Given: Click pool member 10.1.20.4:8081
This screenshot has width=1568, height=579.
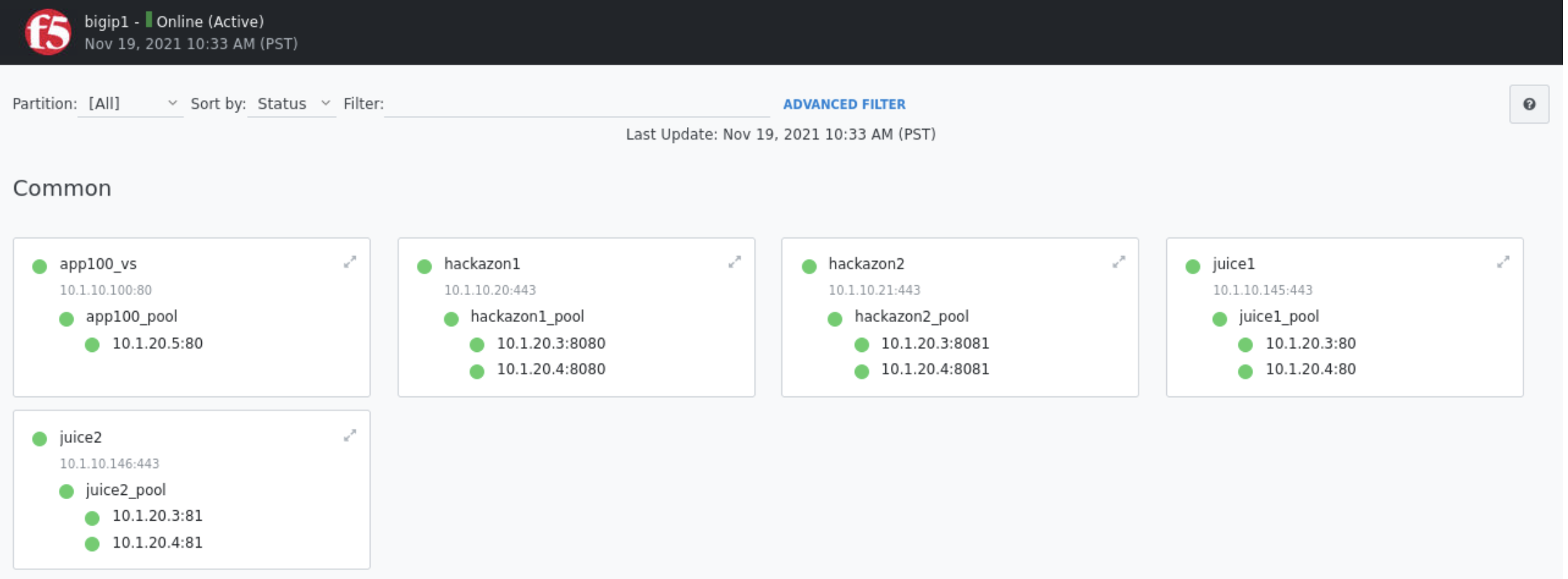Looking at the screenshot, I should [x=935, y=369].
